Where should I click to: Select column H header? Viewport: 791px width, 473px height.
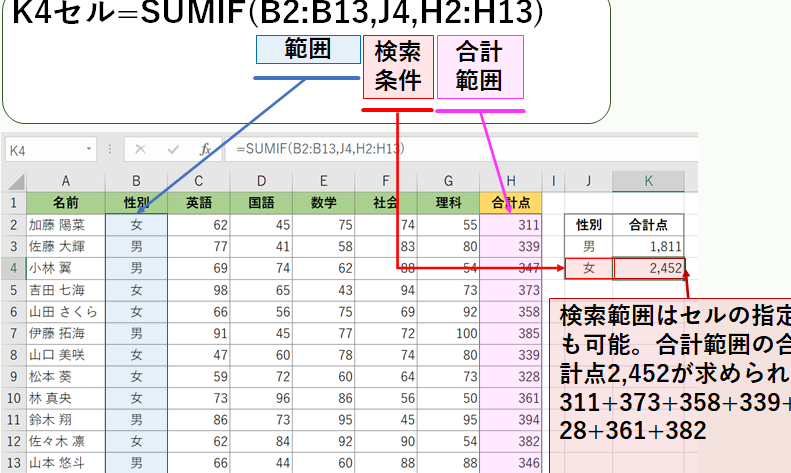click(511, 181)
